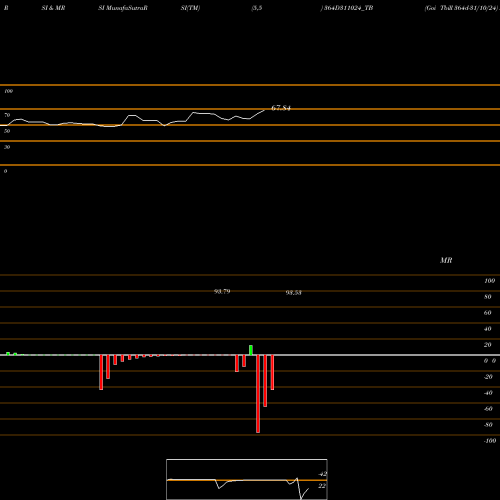Click the 'SI & MR' header text
The image size is (500, 500).
[x=53, y=8]
